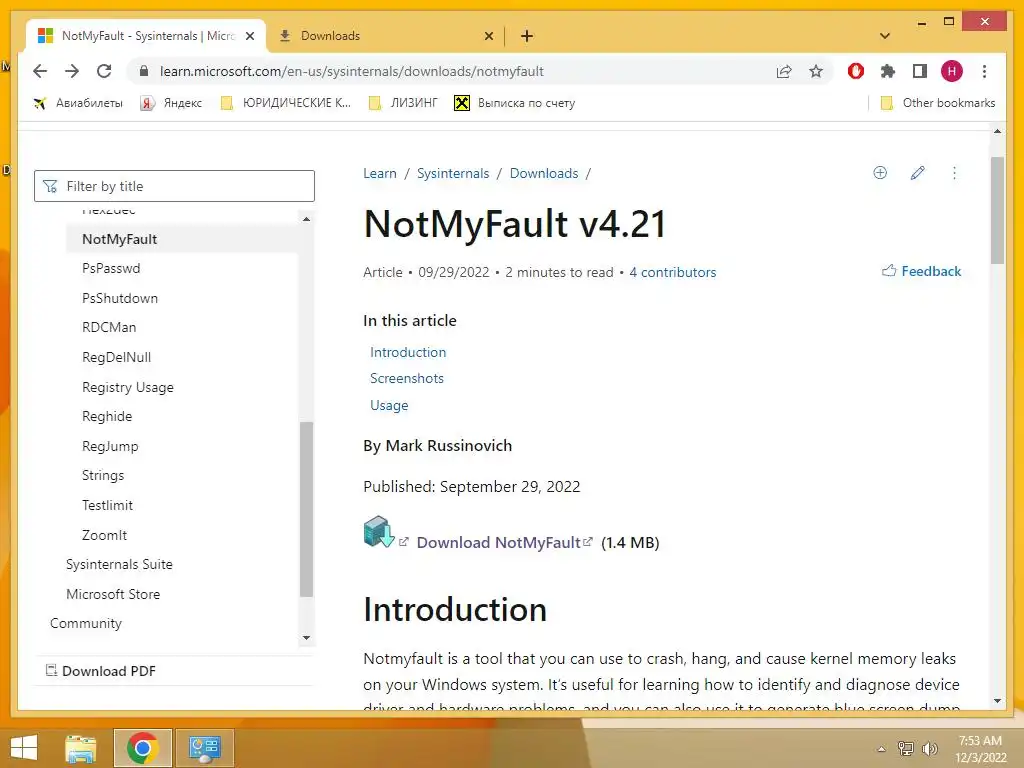The width and height of the screenshot is (1024, 768).
Task: Open Strings in the sidebar
Action: [103, 475]
